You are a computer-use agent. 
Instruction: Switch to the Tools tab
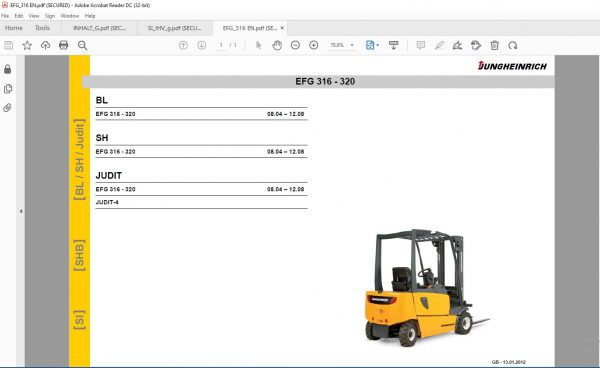[x=42, y=28]
